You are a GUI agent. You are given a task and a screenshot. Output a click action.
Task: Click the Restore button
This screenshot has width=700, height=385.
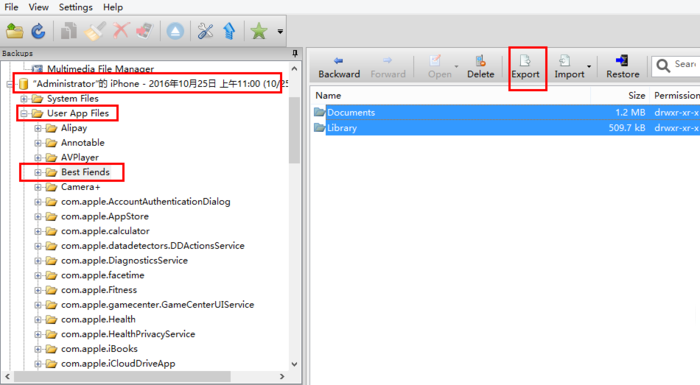(x=622, y=67)
